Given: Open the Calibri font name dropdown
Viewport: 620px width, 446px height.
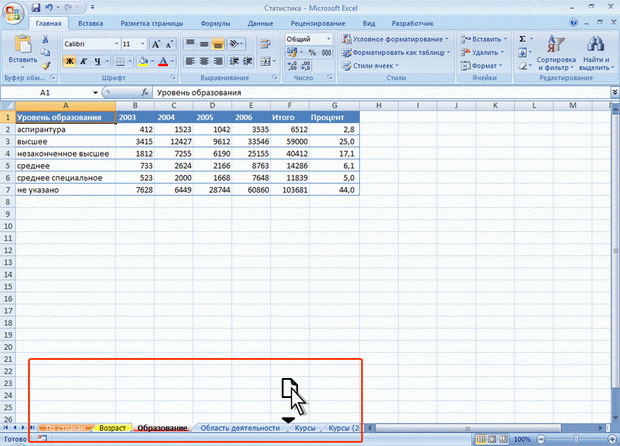Looking at the screenshot, I should click(x=117, y=44).
